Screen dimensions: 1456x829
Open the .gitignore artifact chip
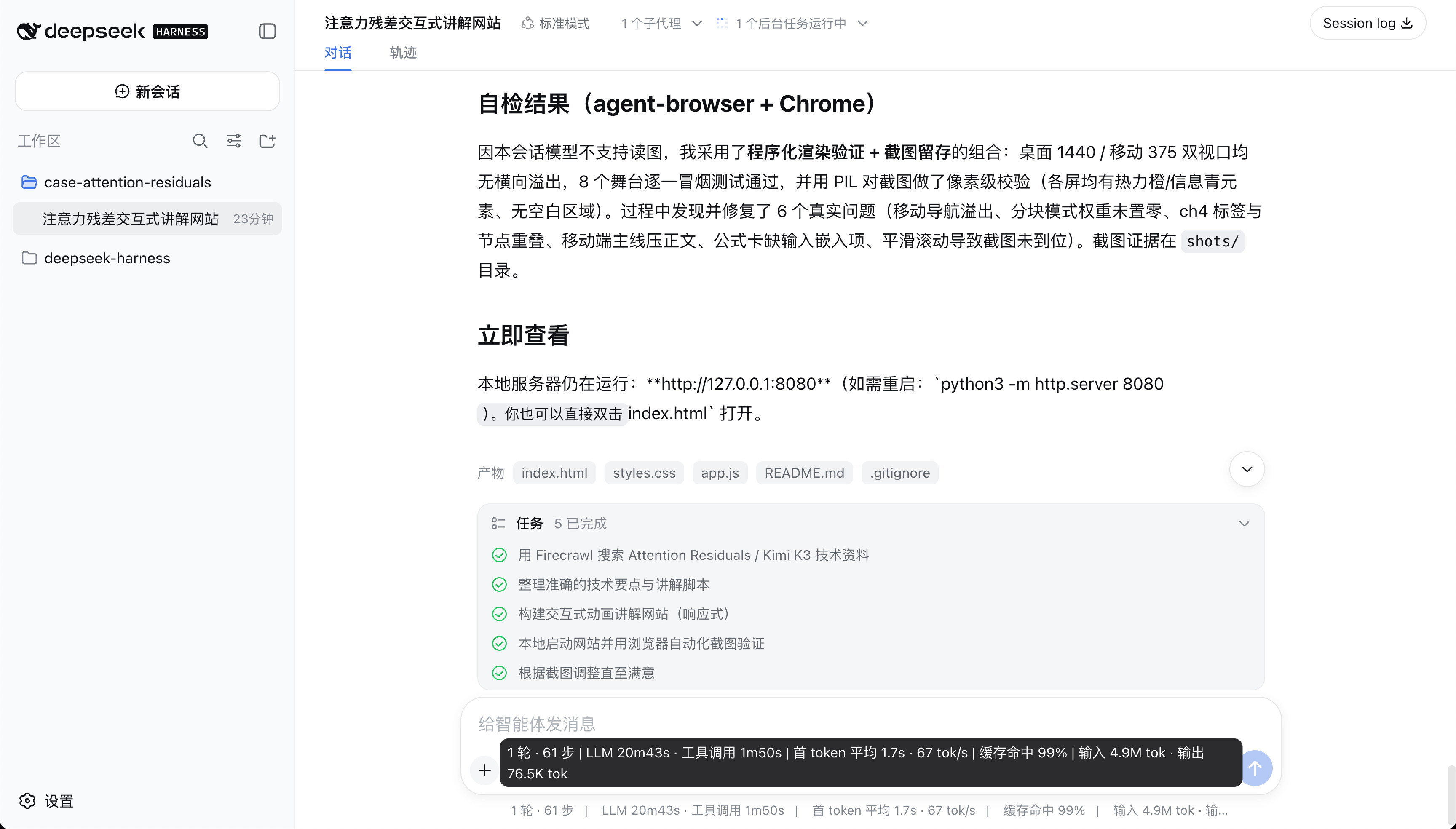pos(900,473)
